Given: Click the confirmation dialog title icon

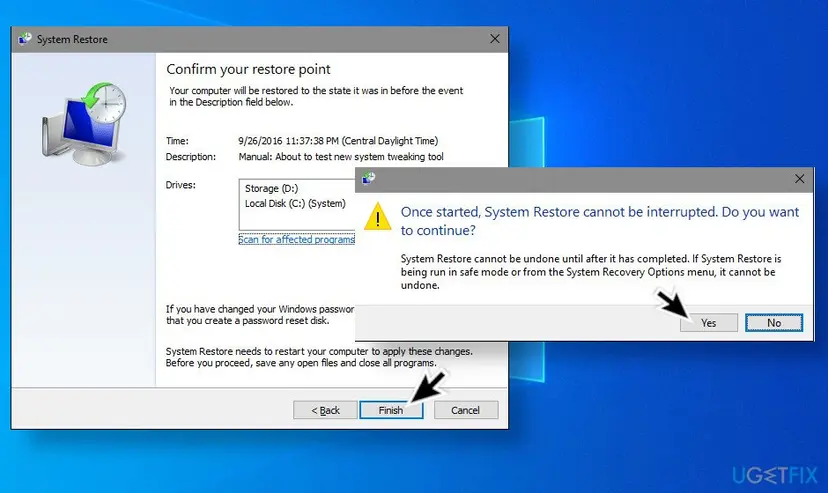Looking at the screenshot, I should [368, 179].
